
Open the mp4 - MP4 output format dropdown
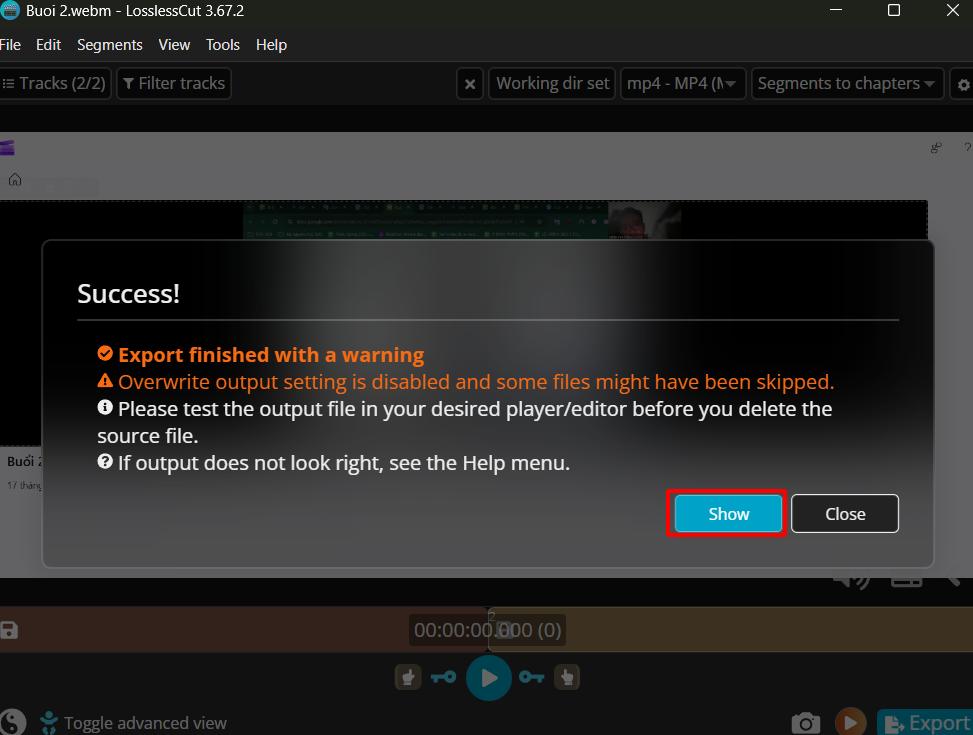pyautogui.click(x=683, y=83)
